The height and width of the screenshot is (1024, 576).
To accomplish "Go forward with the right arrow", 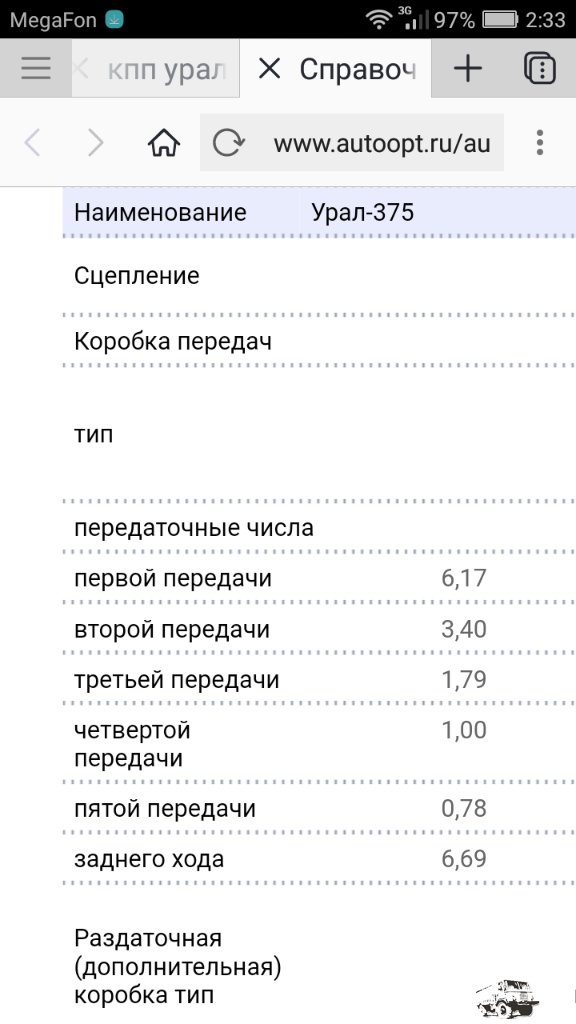I will click(96, 142).
